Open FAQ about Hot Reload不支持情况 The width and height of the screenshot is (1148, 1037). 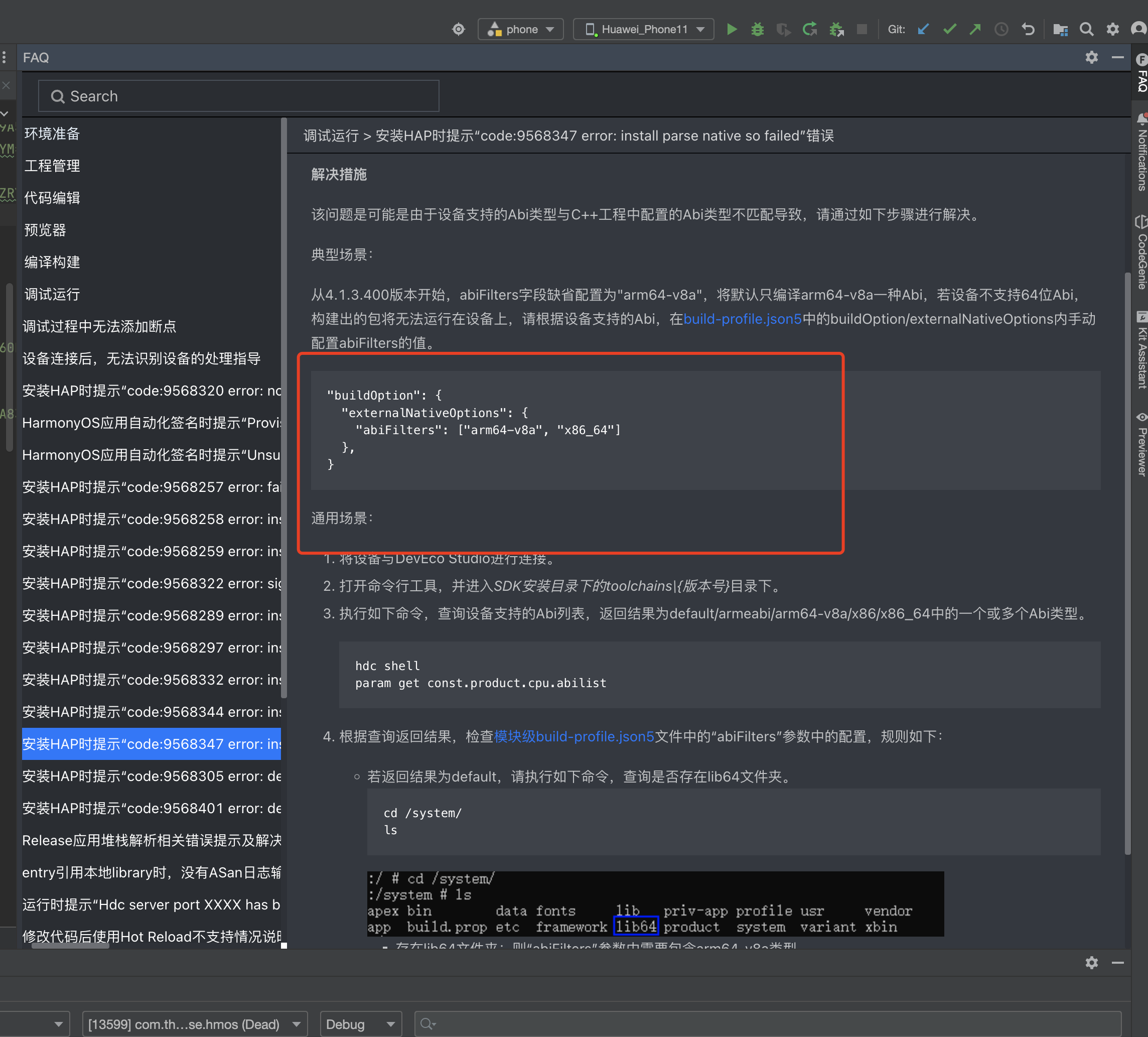[x=152, y=937]
